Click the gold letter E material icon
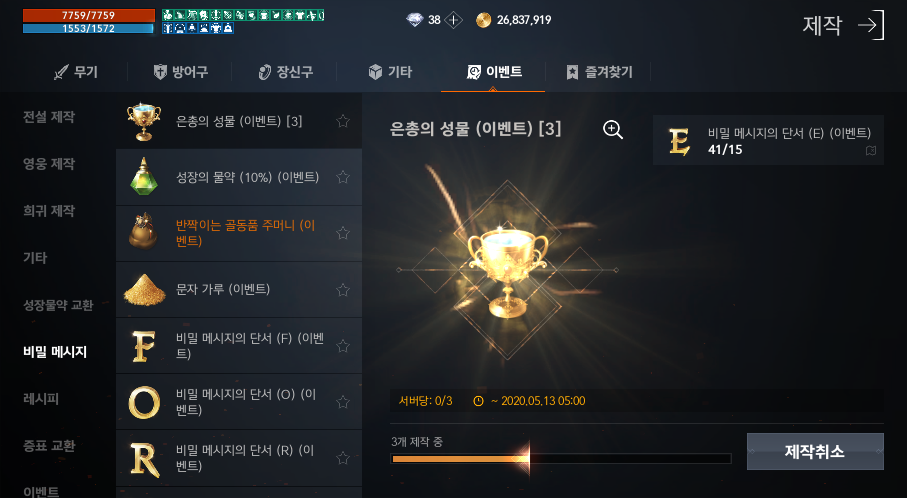Viewport: 907px width, 498px height. 679,141
